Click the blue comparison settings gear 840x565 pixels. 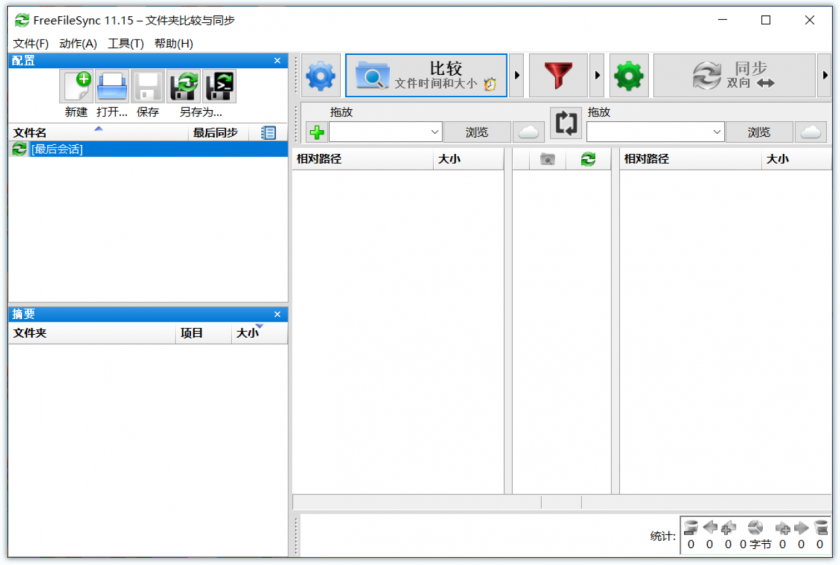click(321, 76)
